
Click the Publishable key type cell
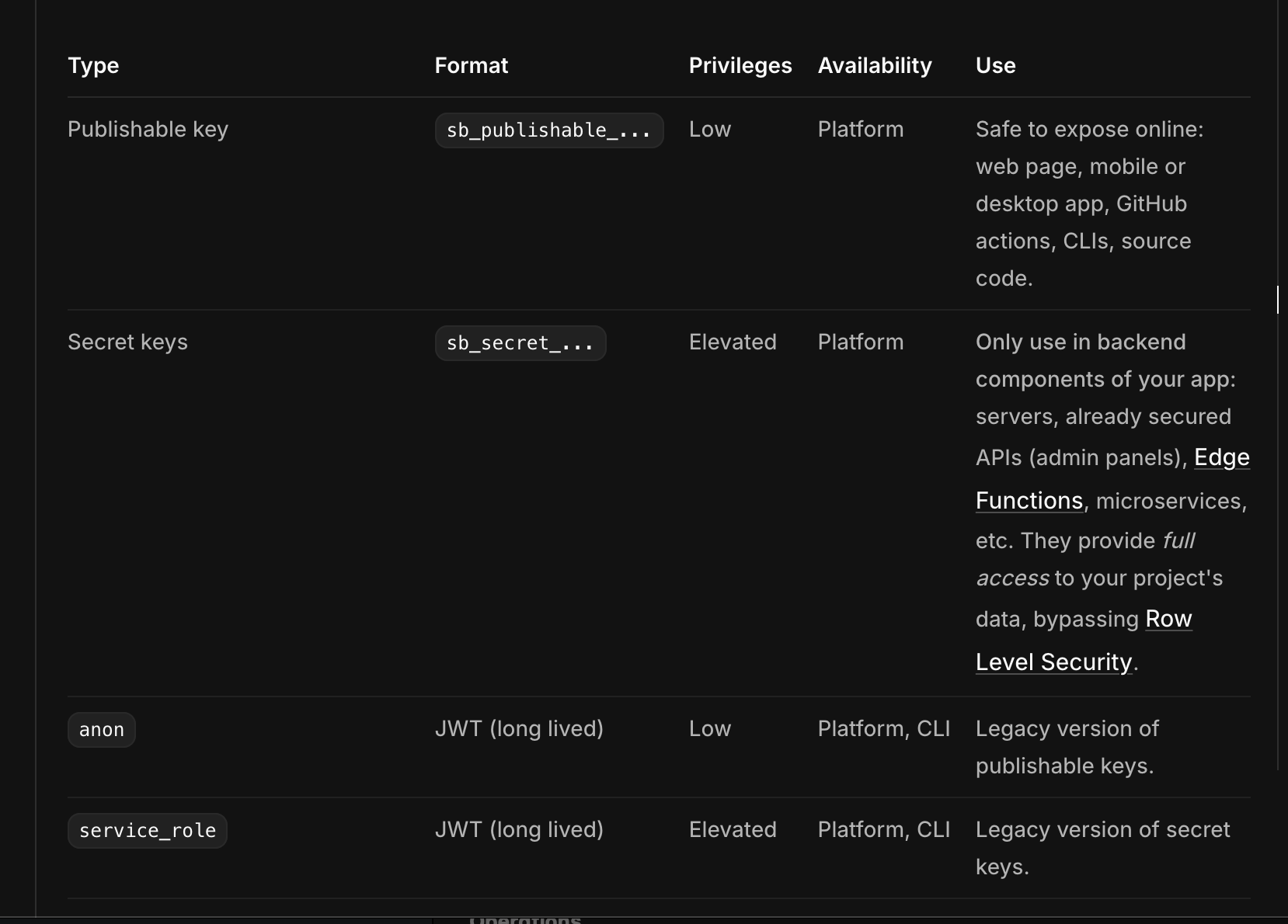148,129
